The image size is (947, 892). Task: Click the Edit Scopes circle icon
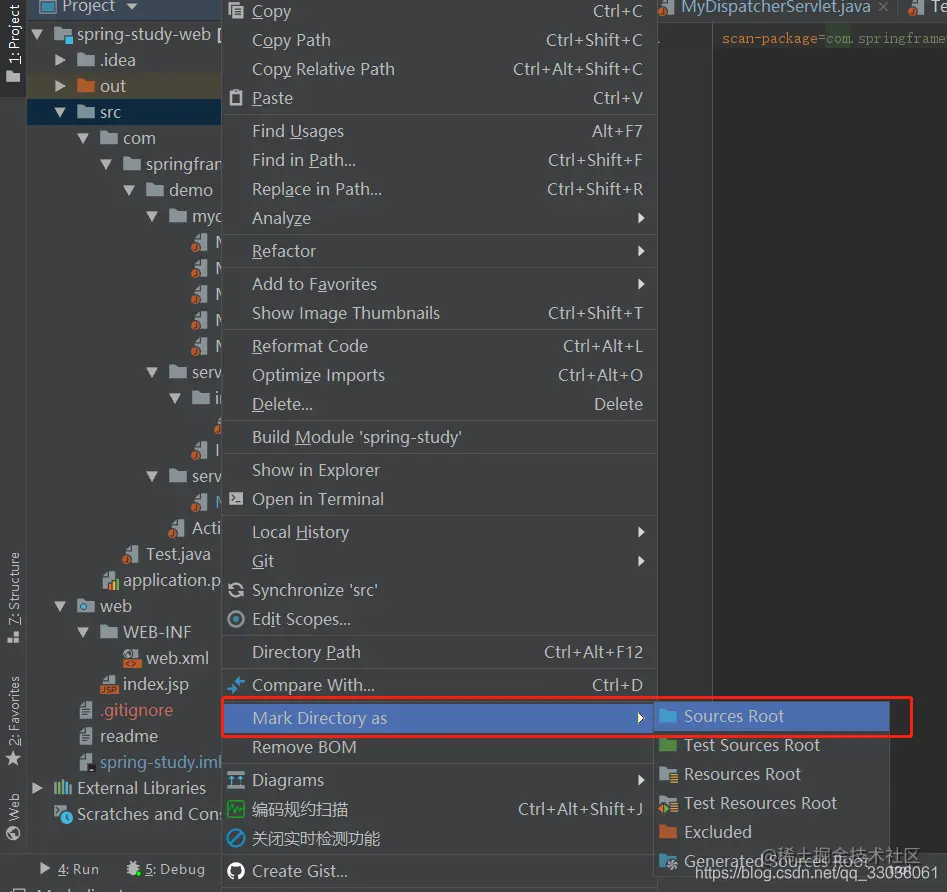pos(236,619)
